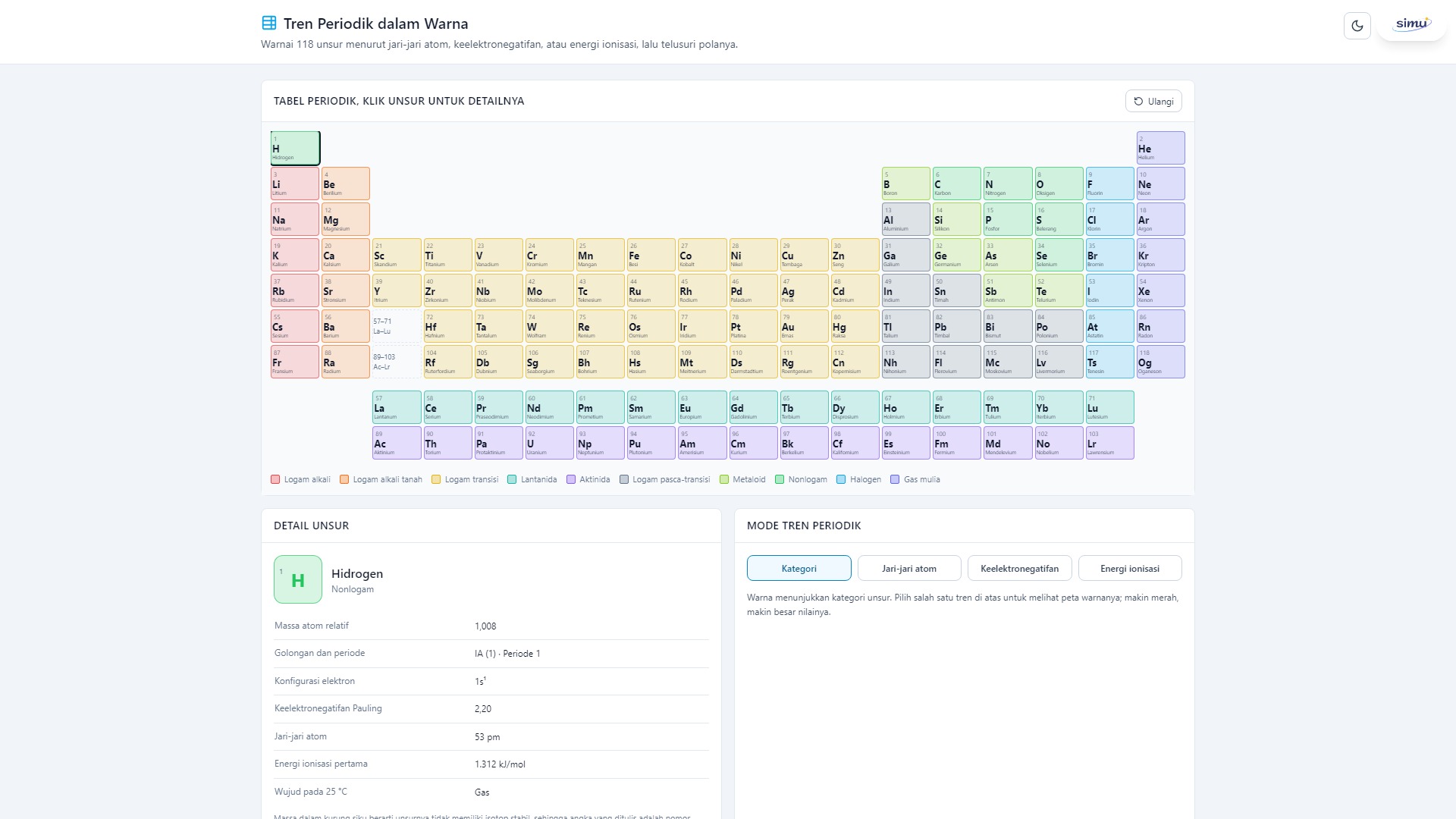Click the 57–71 La–Lu placeholder cell

pyautogui.click(x=397, y=326)
